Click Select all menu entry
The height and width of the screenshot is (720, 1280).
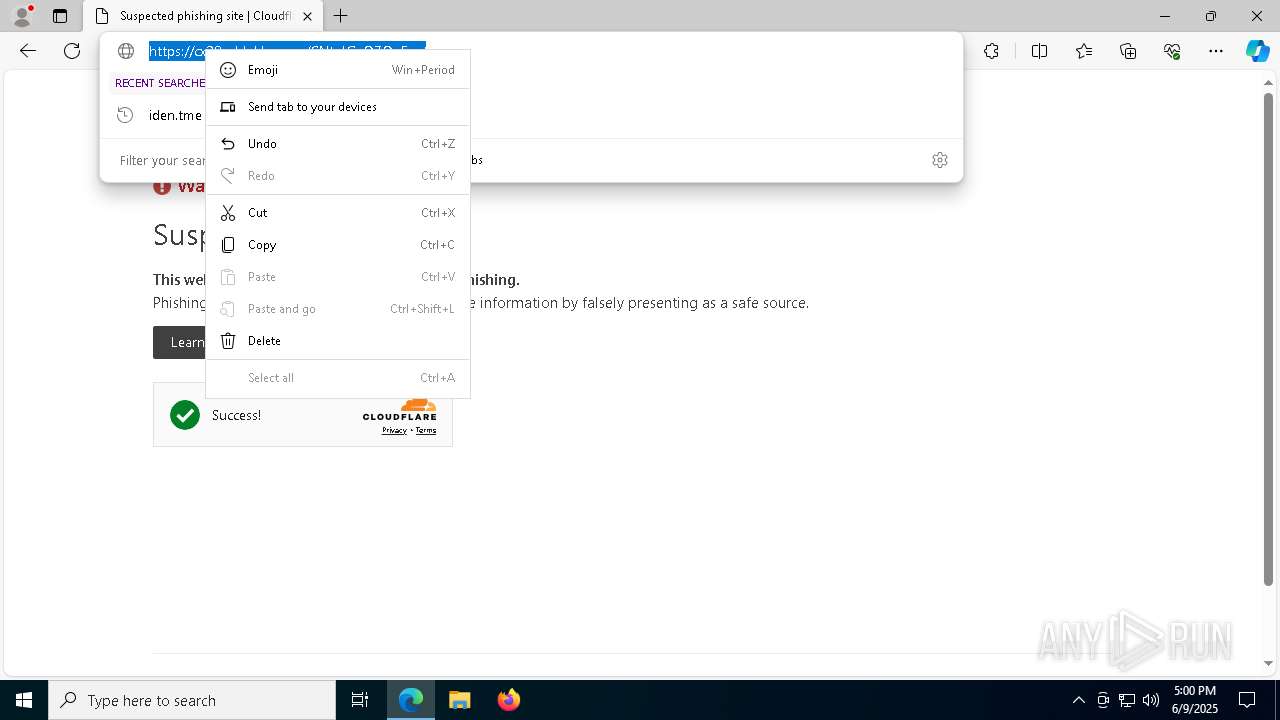pos(338,378)
